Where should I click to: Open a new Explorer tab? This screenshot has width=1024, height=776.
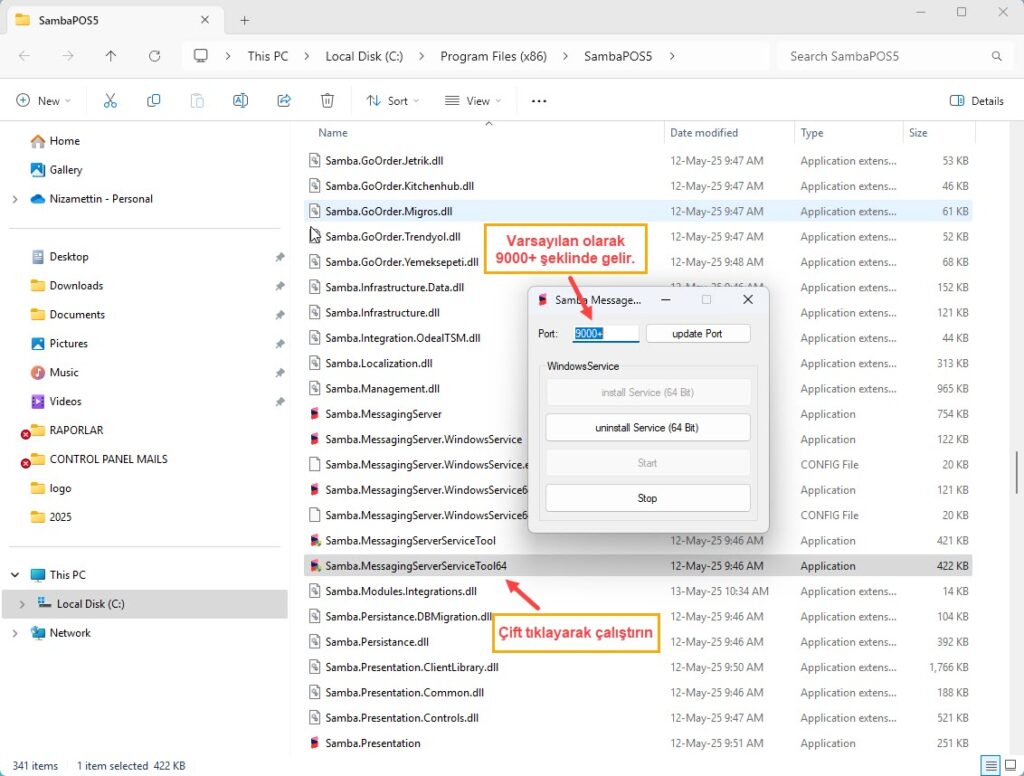[245, 20]
